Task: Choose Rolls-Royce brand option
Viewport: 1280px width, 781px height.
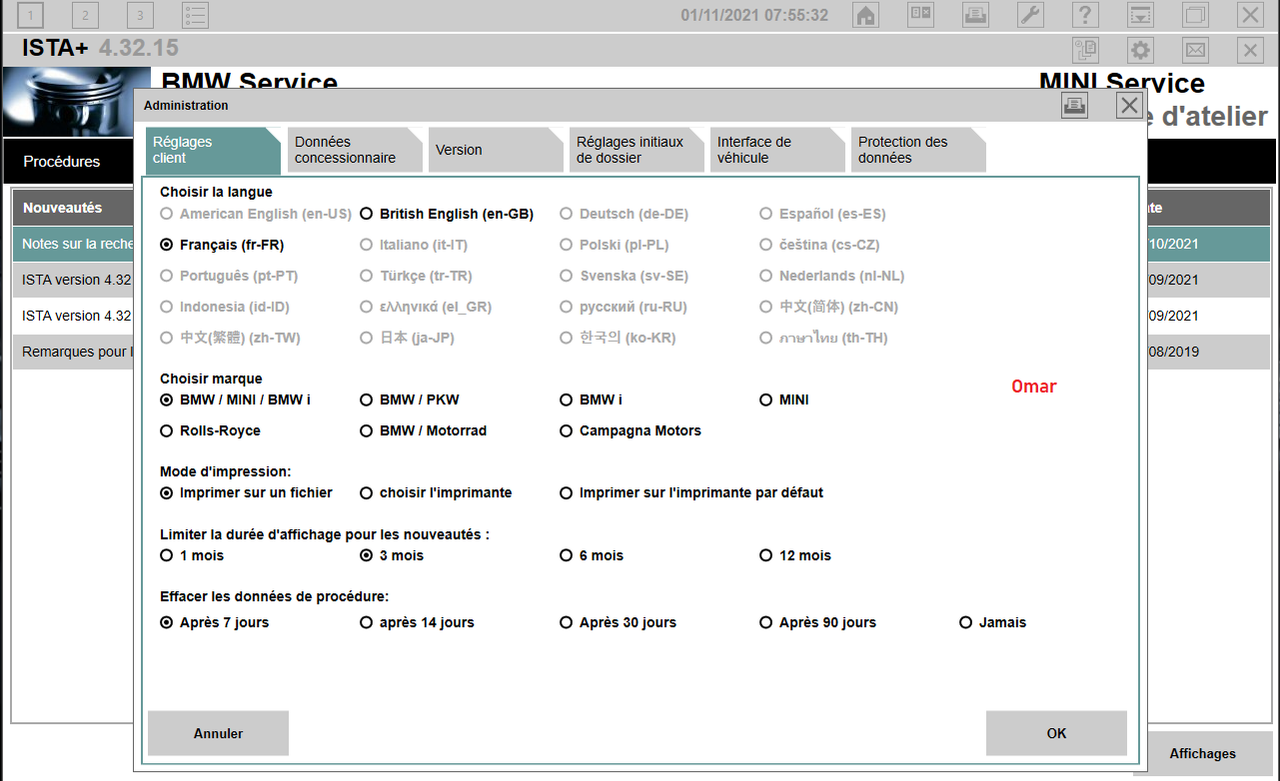Action: coord(210,431)
